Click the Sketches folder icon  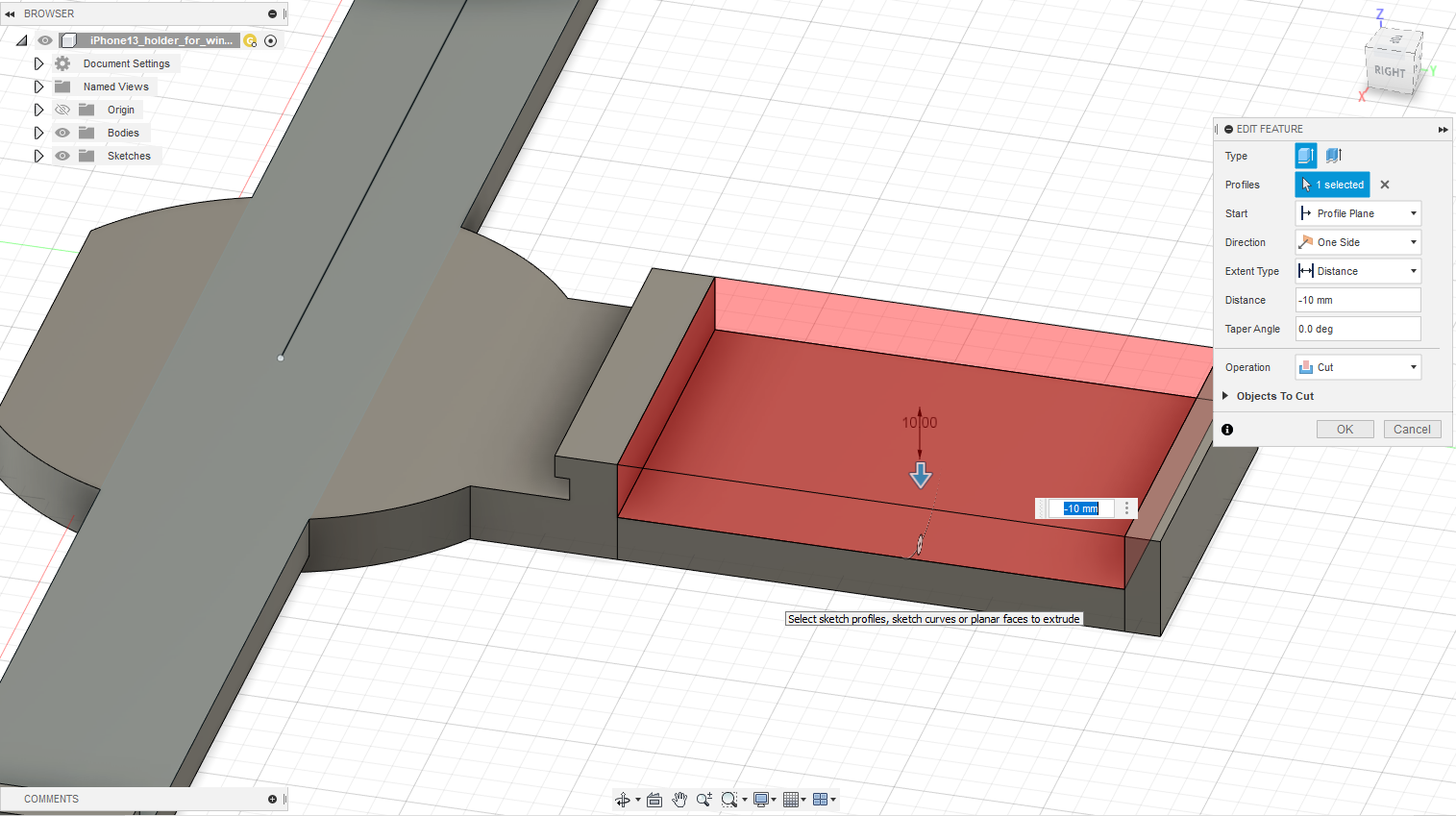86,156
